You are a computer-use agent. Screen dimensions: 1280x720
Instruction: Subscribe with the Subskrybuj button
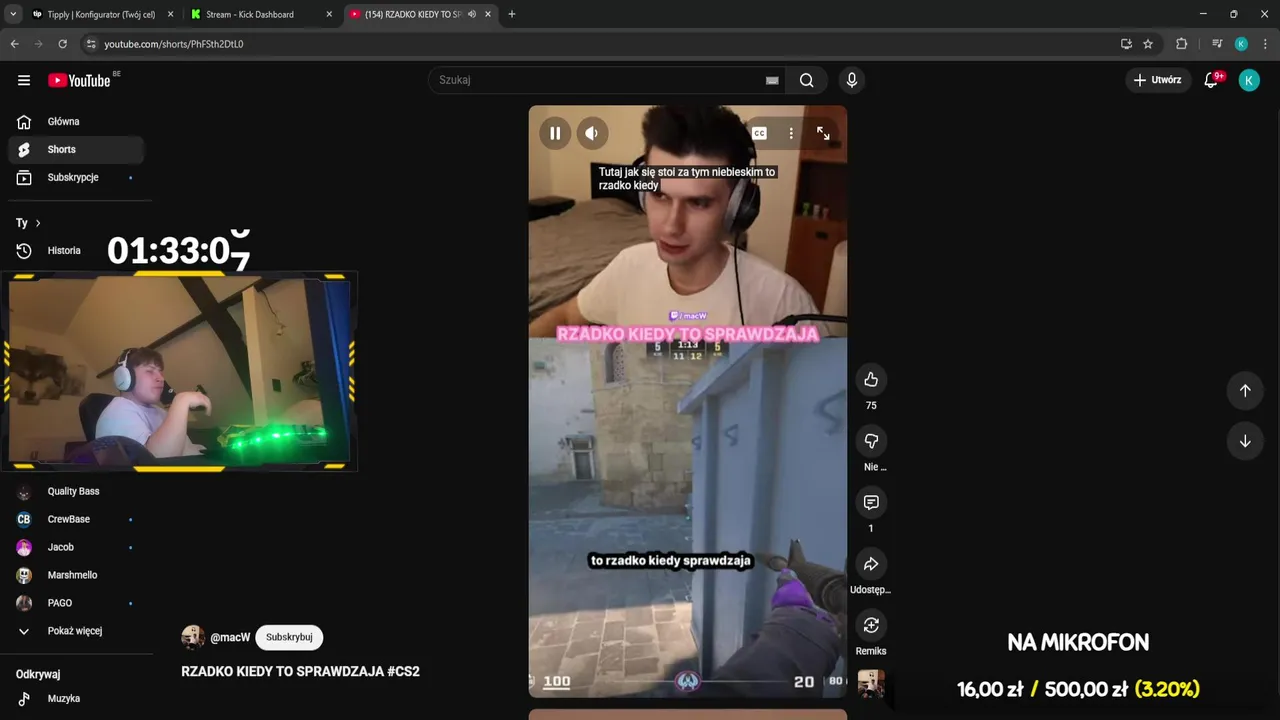(289, 637)
